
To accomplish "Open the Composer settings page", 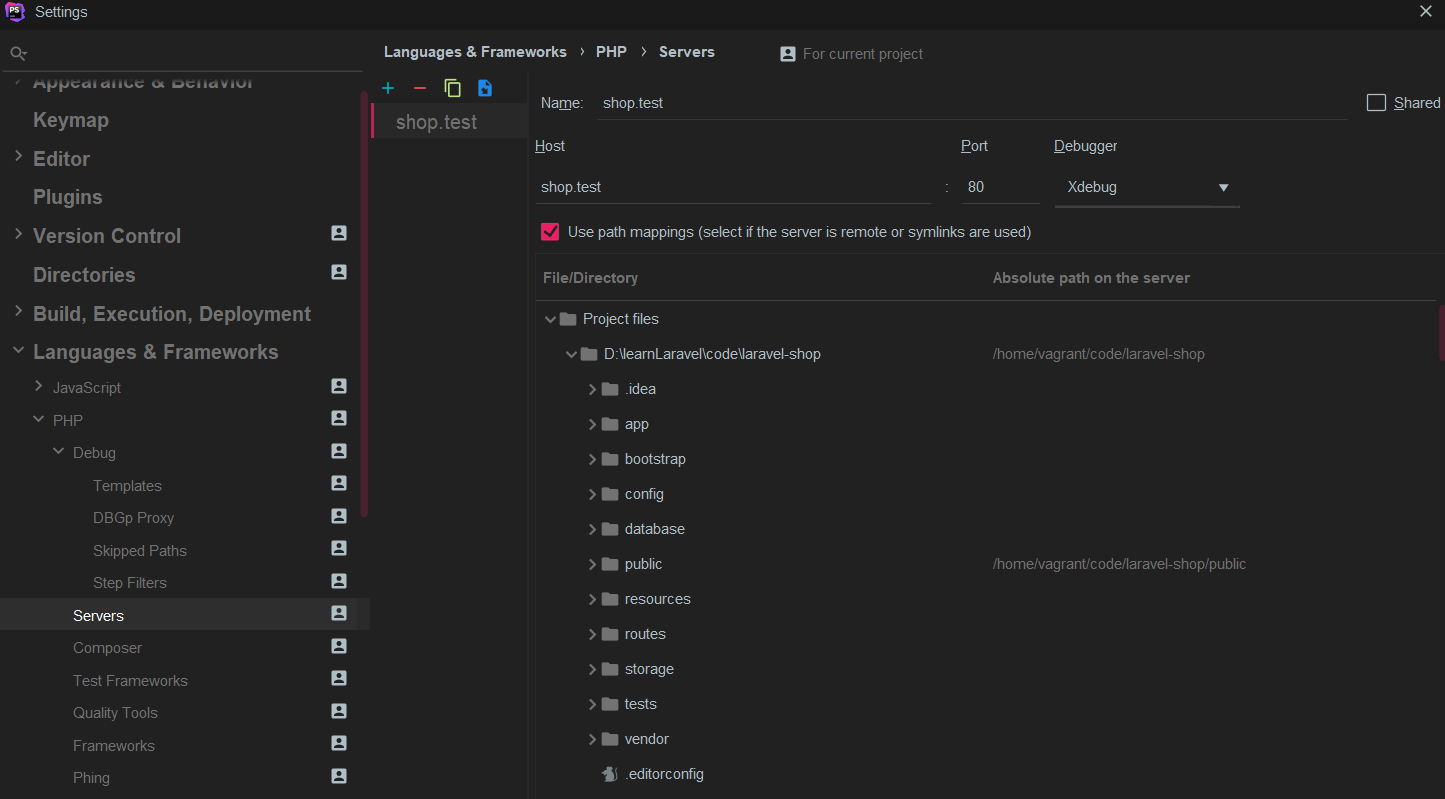I will 107,648.
